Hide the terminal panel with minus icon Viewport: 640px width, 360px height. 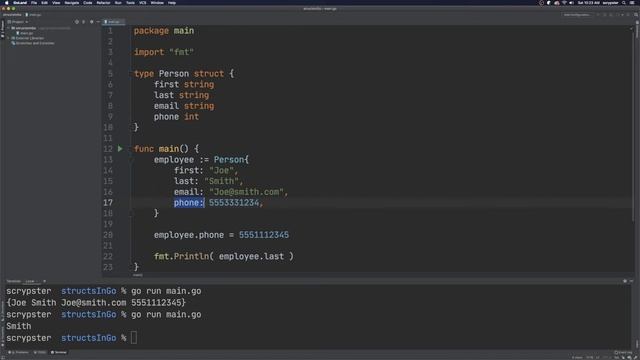pyautogui.click(x=631, y=281)
